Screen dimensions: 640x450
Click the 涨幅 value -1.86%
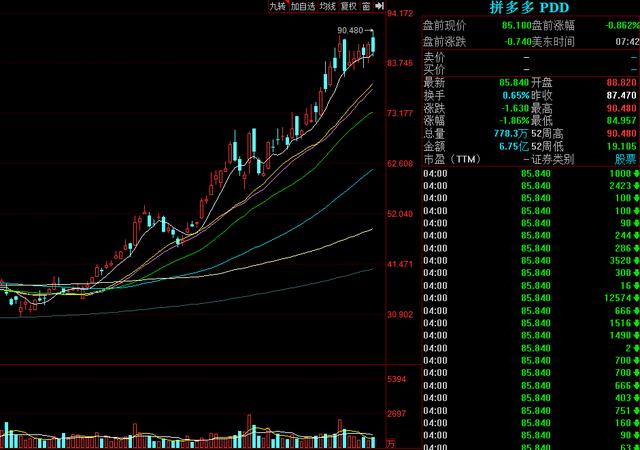514,120
